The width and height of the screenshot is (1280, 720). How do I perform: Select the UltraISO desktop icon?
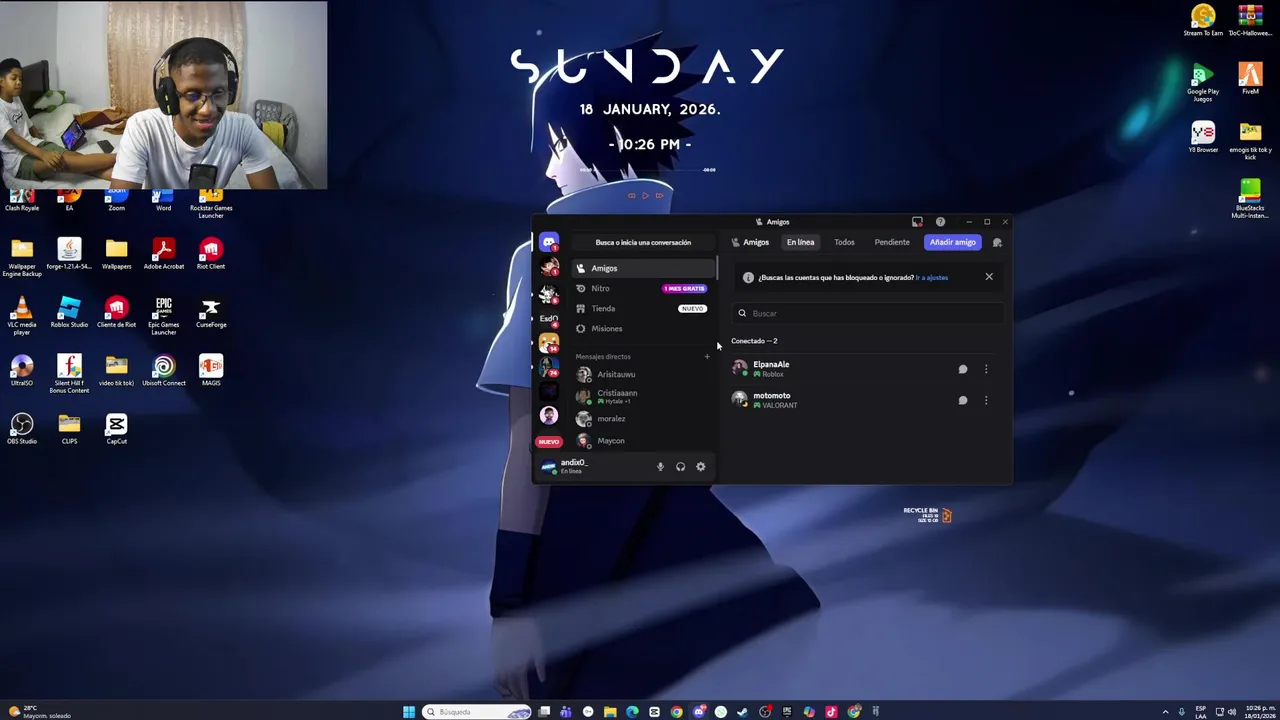tap(22, 370)
